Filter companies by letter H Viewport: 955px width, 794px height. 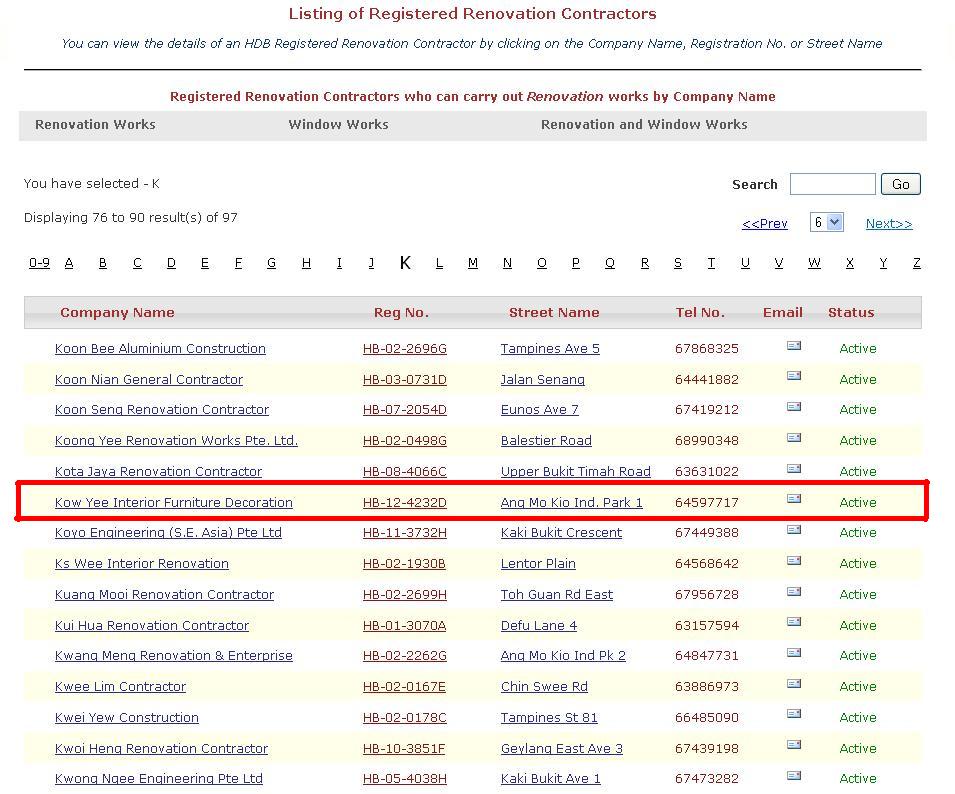pyautogui.click(x=306, y=263)
